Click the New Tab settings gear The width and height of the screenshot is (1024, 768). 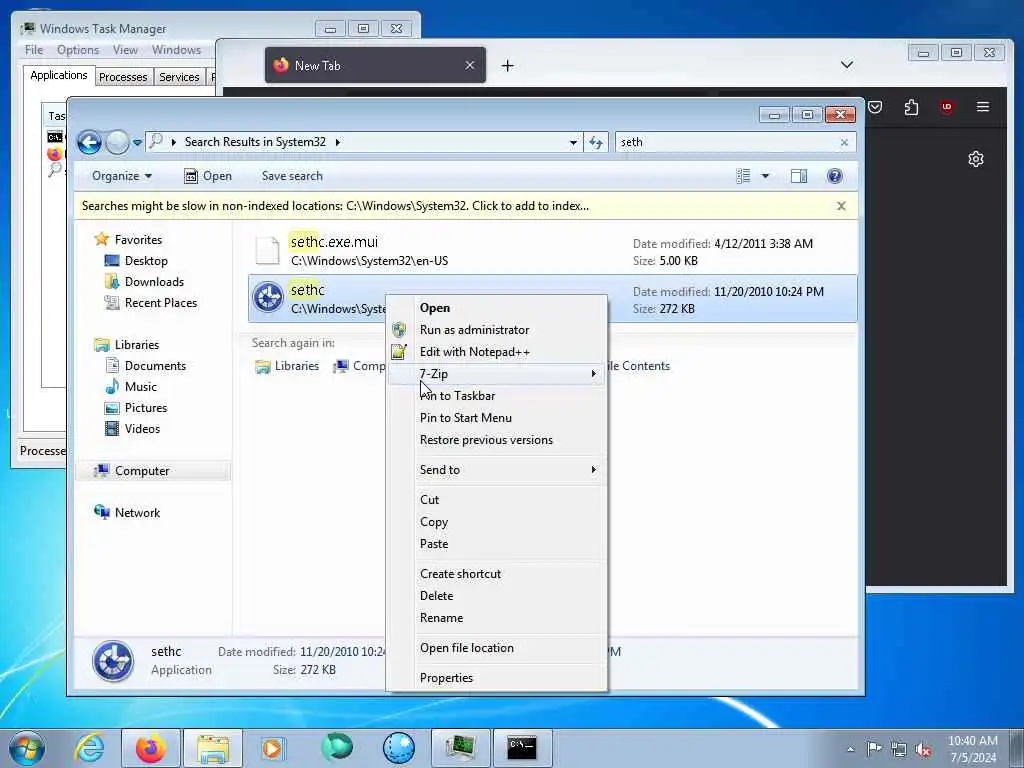click(976, 159)
